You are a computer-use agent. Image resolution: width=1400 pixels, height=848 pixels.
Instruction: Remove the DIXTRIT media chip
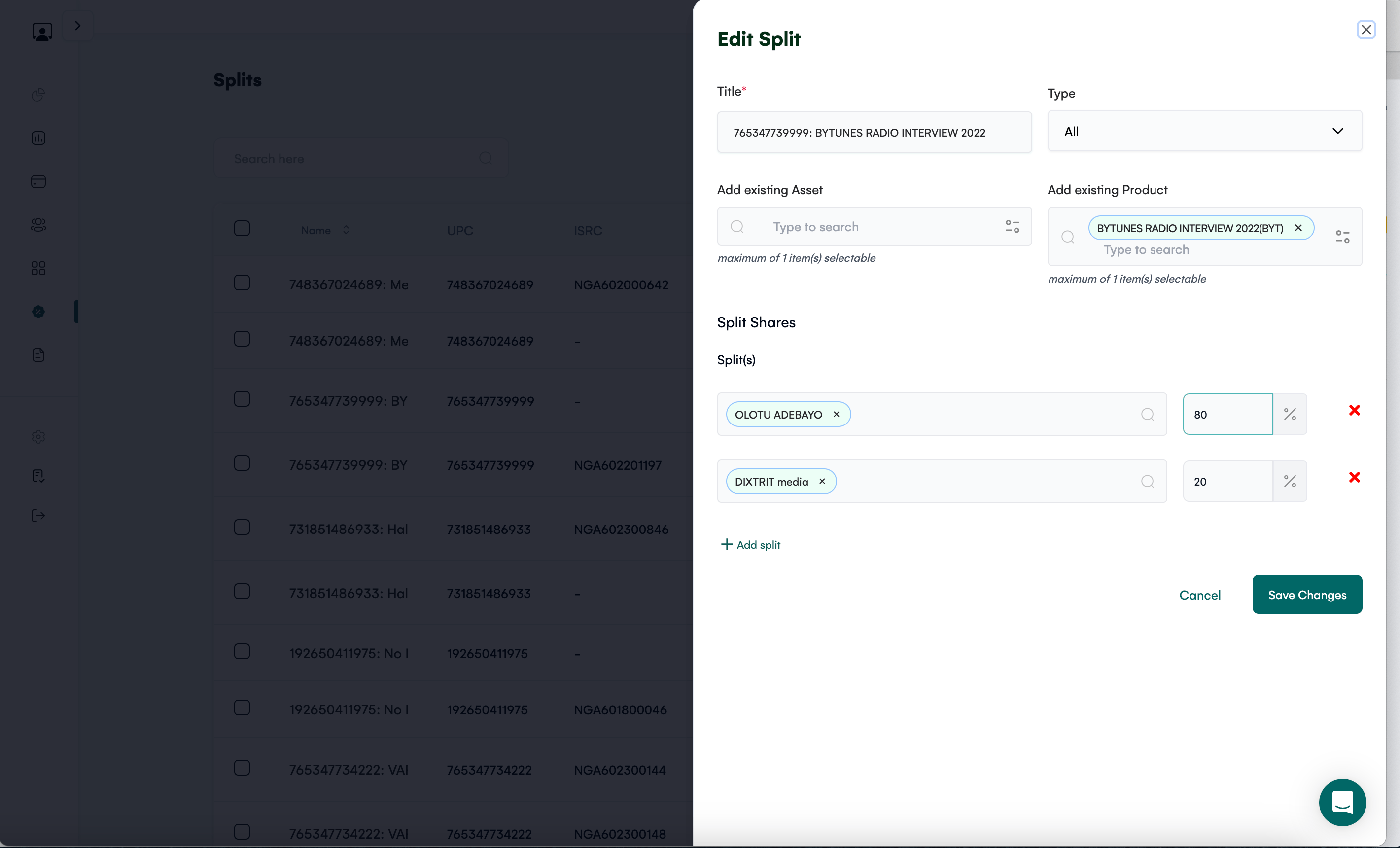pos(822,481)
